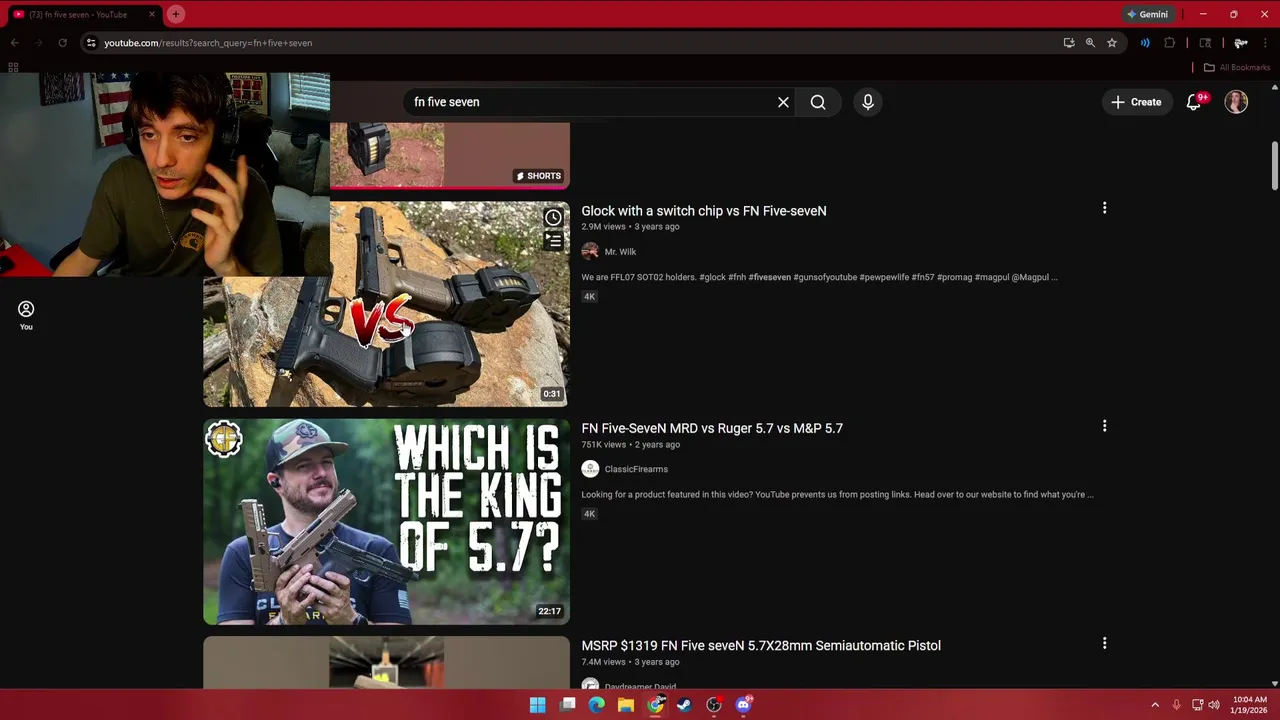1280x720 pixels.
Task: Open 'FN Five-SeveN MRD vs Ruger 5.7 vs M&P 5.7'
Action: click(712, 428)
